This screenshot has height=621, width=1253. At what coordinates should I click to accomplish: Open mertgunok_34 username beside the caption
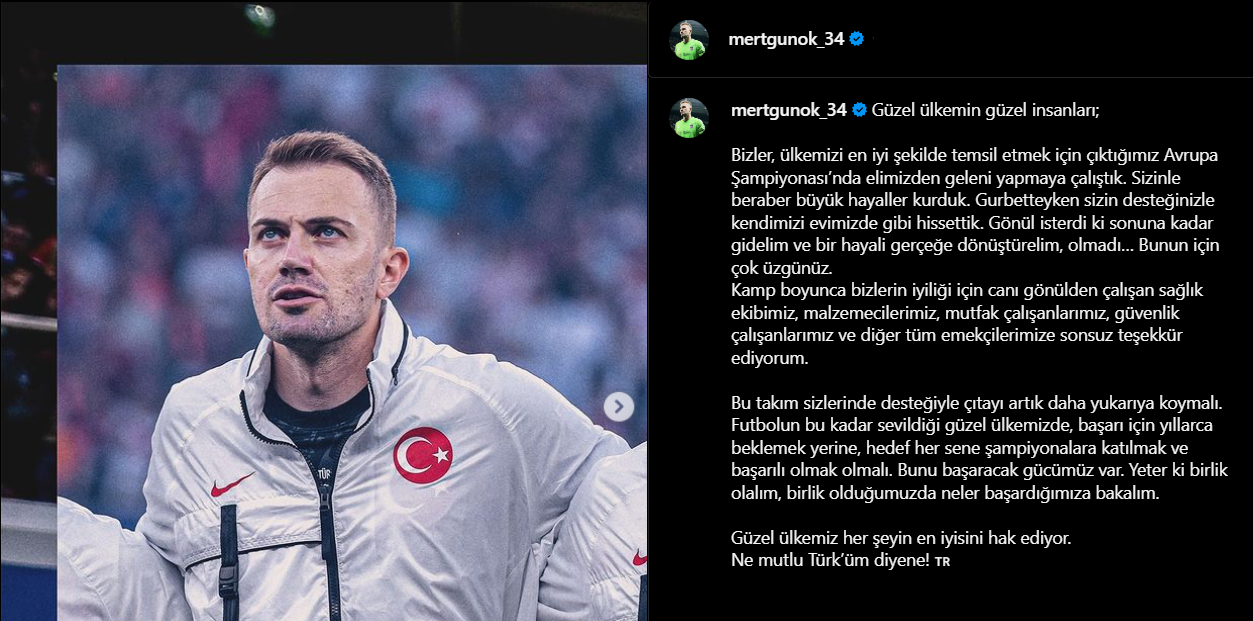pos(789,110)
